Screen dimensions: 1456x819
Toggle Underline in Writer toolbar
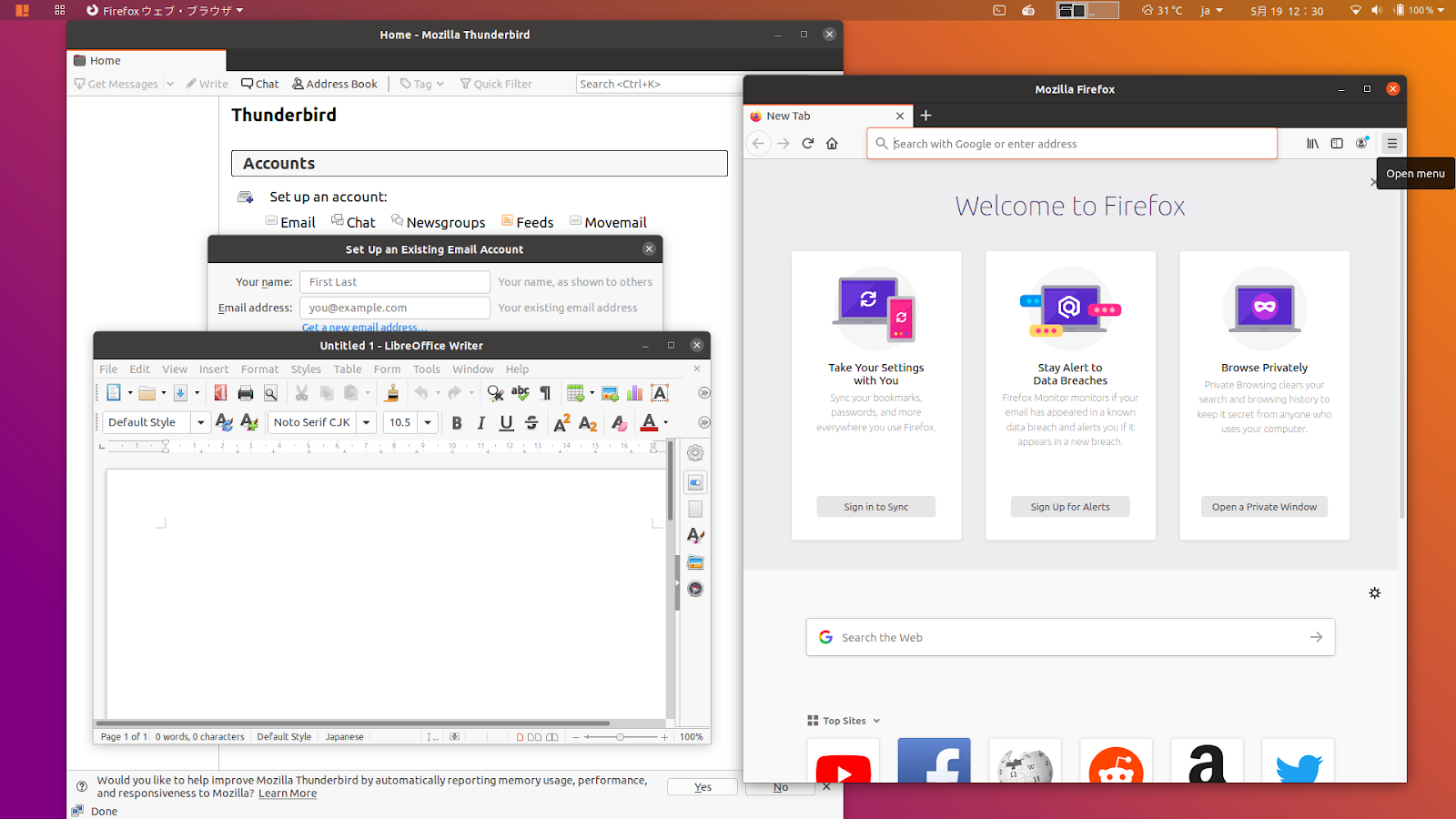[507, 422]
